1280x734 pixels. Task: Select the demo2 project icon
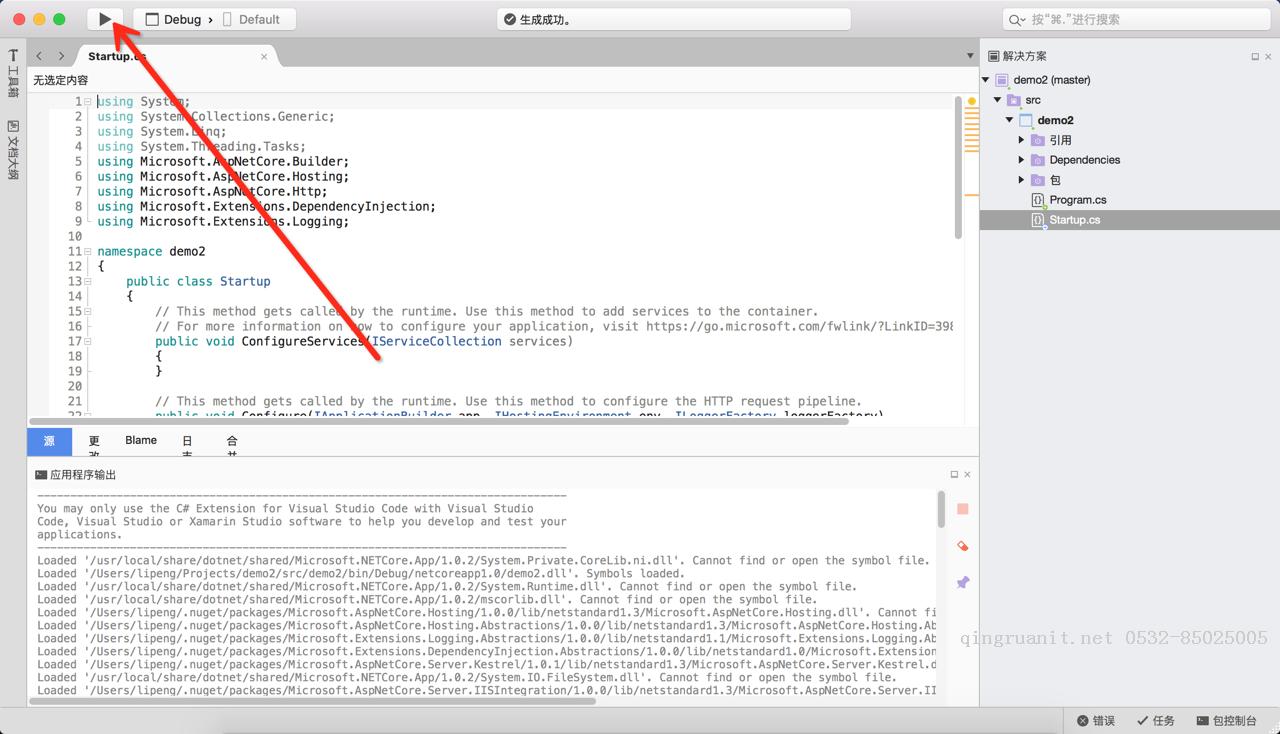pyautogui.click(x=1026, y=120)
